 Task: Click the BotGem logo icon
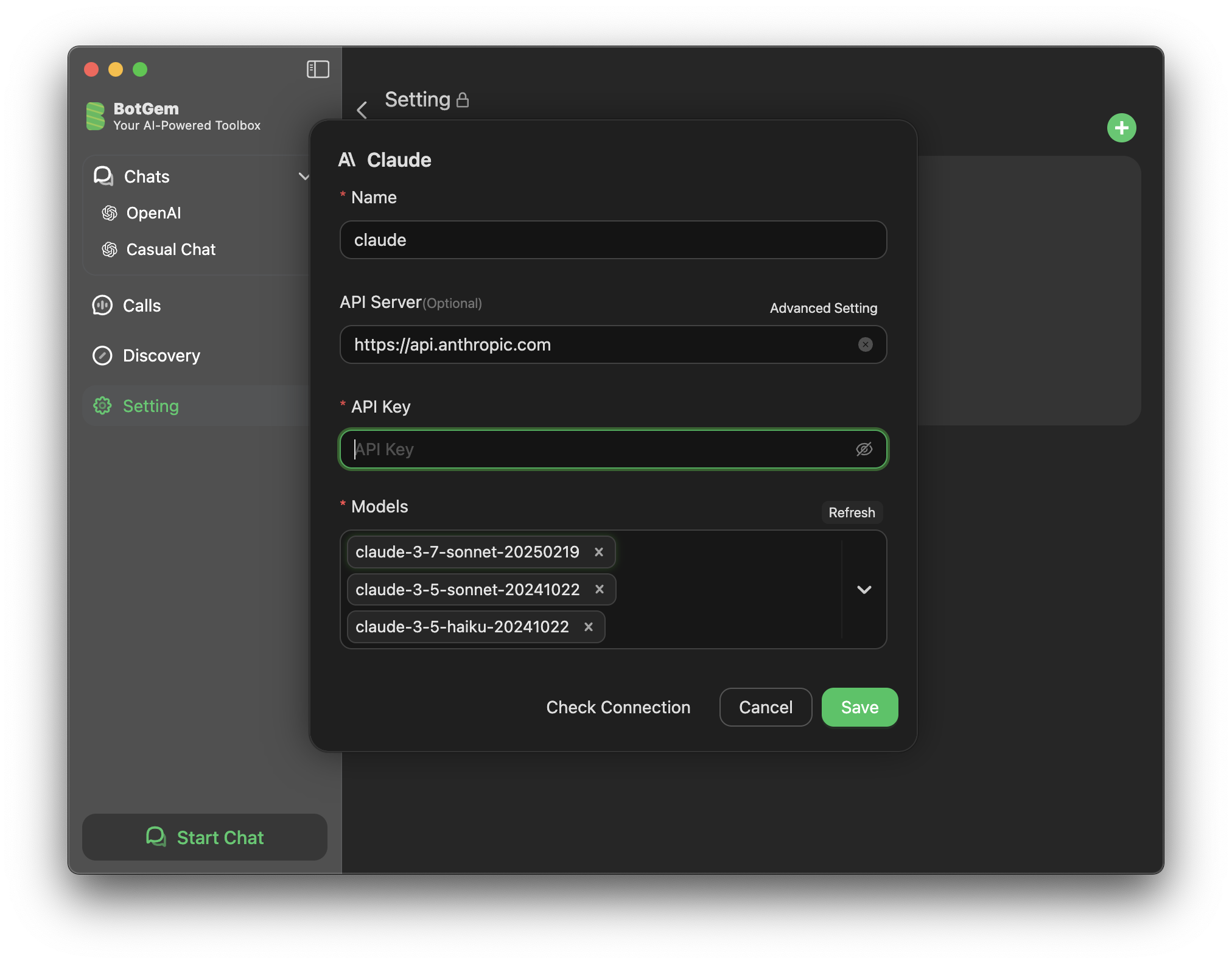pyautogui.click(x=96, y=116)
